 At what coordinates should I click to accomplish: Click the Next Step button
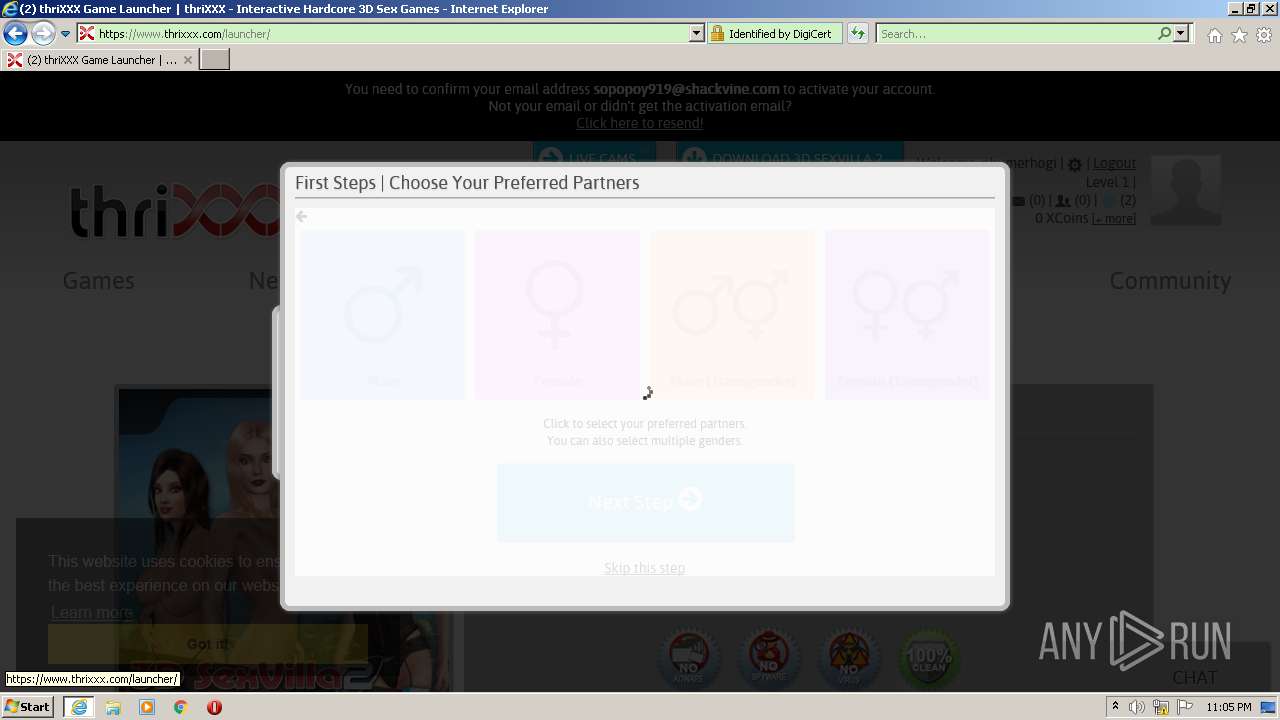click(645, 502)
